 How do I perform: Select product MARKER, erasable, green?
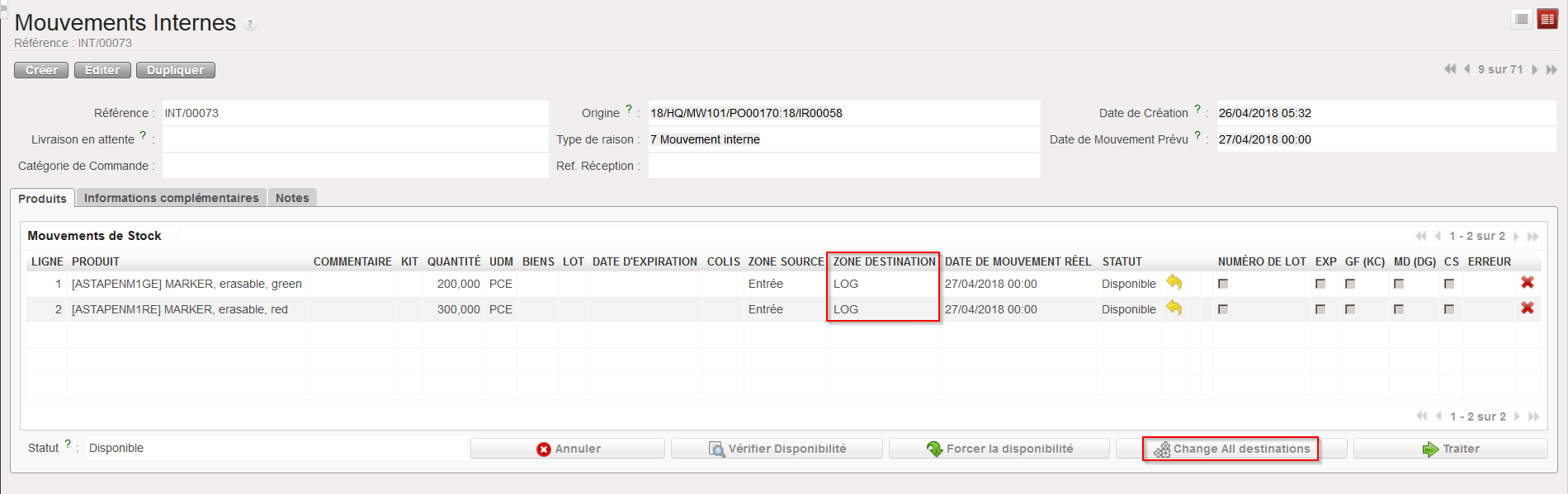(187, 284)
